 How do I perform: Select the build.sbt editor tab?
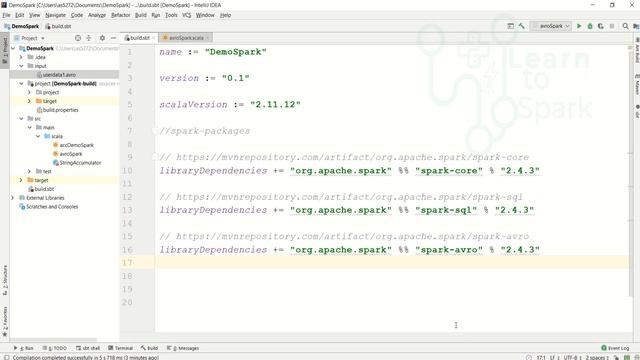tap(139, 38)
